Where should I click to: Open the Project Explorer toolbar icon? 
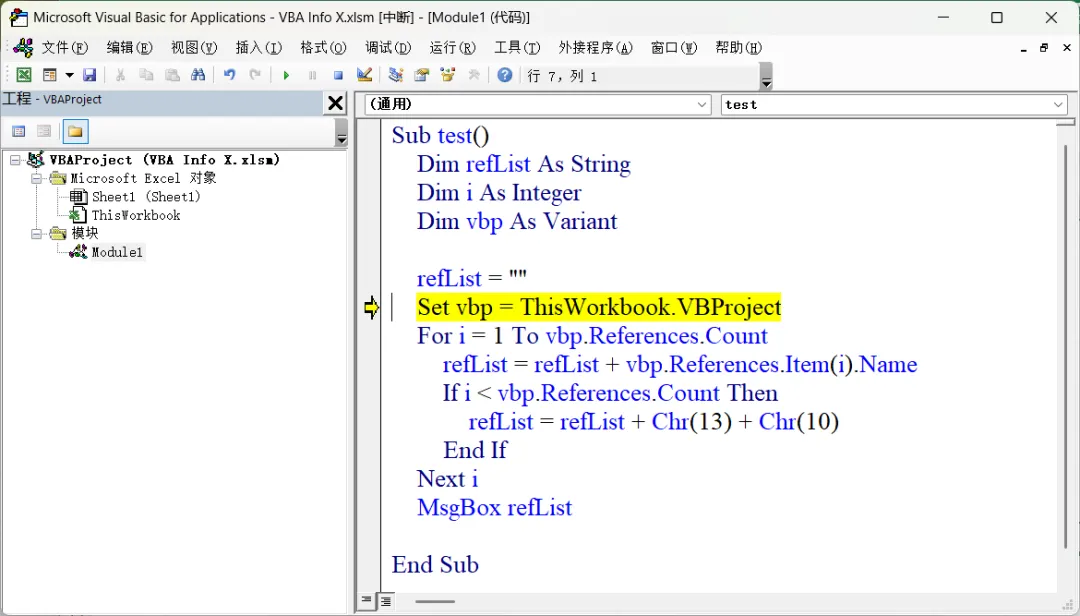395,75
